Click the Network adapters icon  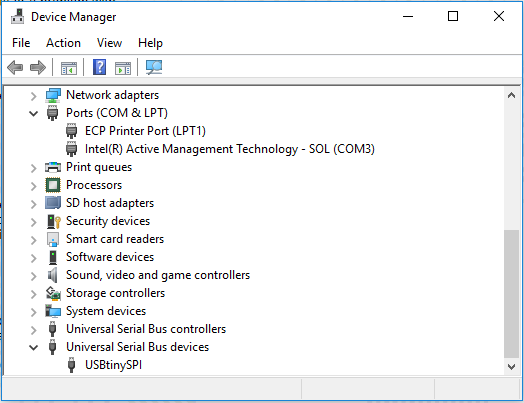pyautogui.click(x=53, y=95)
